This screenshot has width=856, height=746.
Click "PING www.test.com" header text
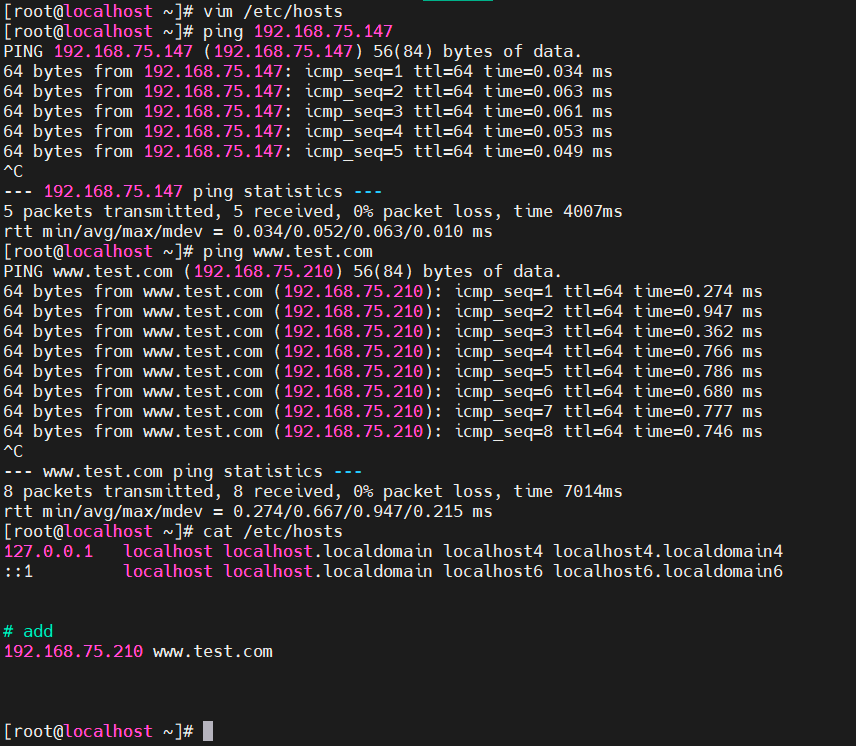pyautogui.click(x=88, y=272)
